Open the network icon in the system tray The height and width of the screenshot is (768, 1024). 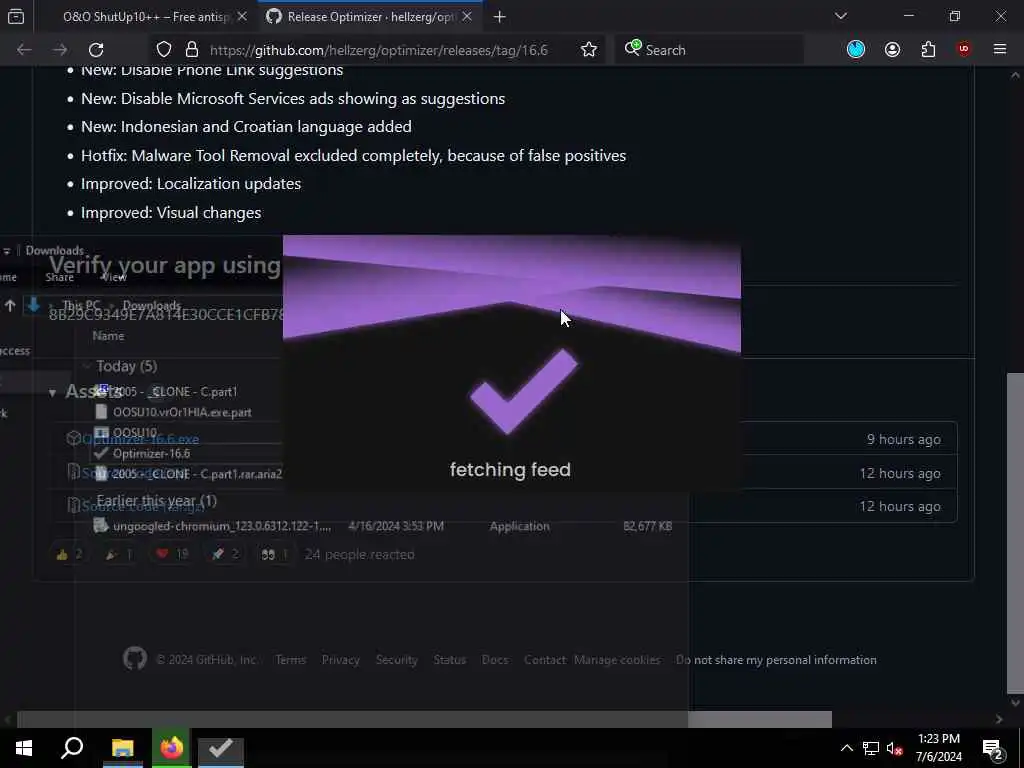pyautogui.click(x=871, y=748)
